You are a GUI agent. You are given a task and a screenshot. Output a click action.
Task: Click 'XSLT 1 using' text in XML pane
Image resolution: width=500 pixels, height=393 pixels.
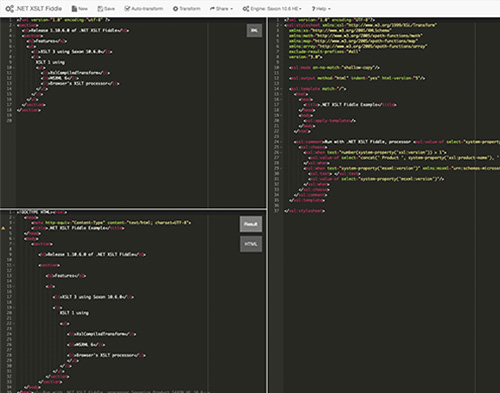pos(50,62)
